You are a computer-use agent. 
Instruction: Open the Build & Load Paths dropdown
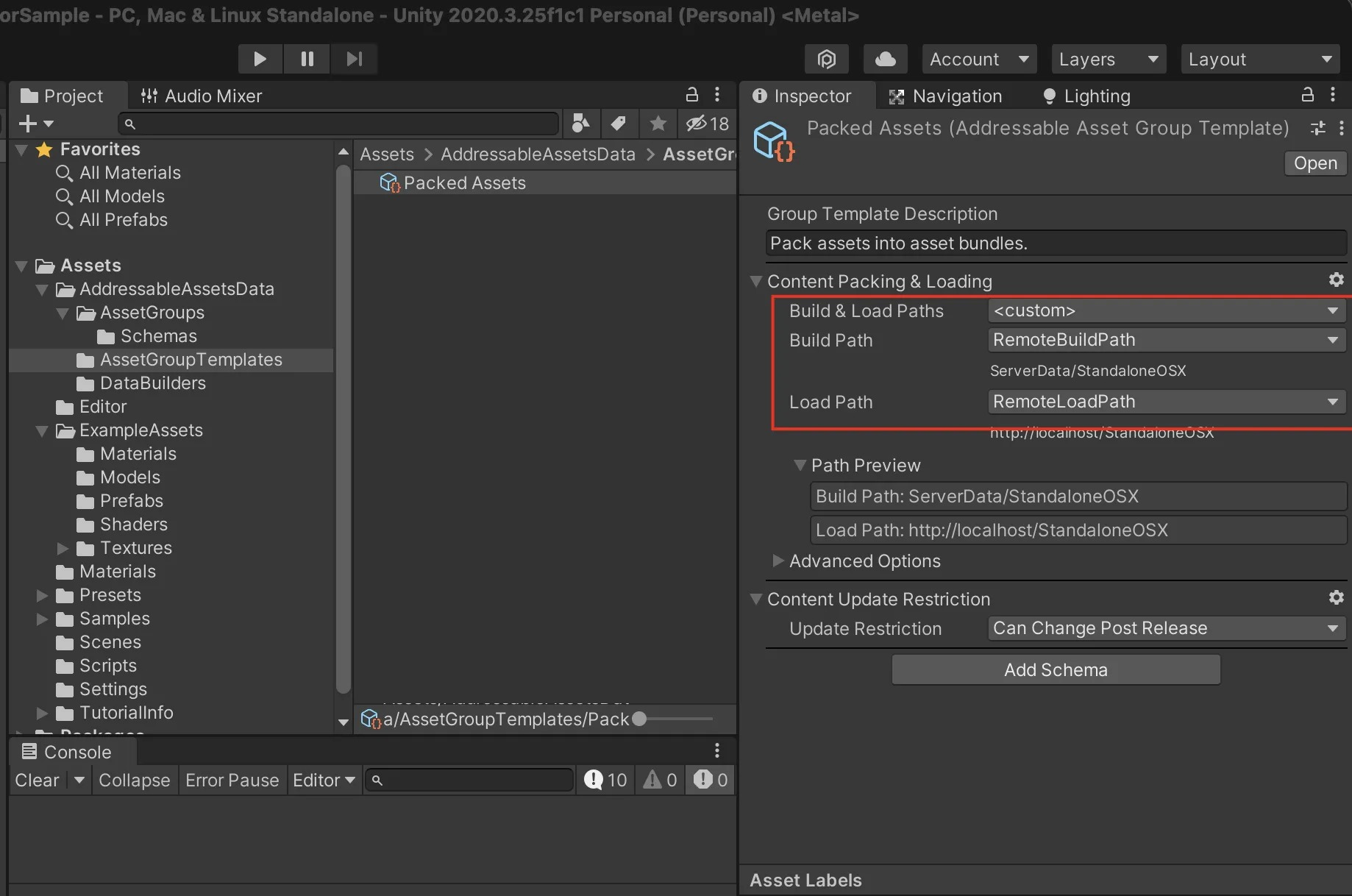tap(1167, 310)
